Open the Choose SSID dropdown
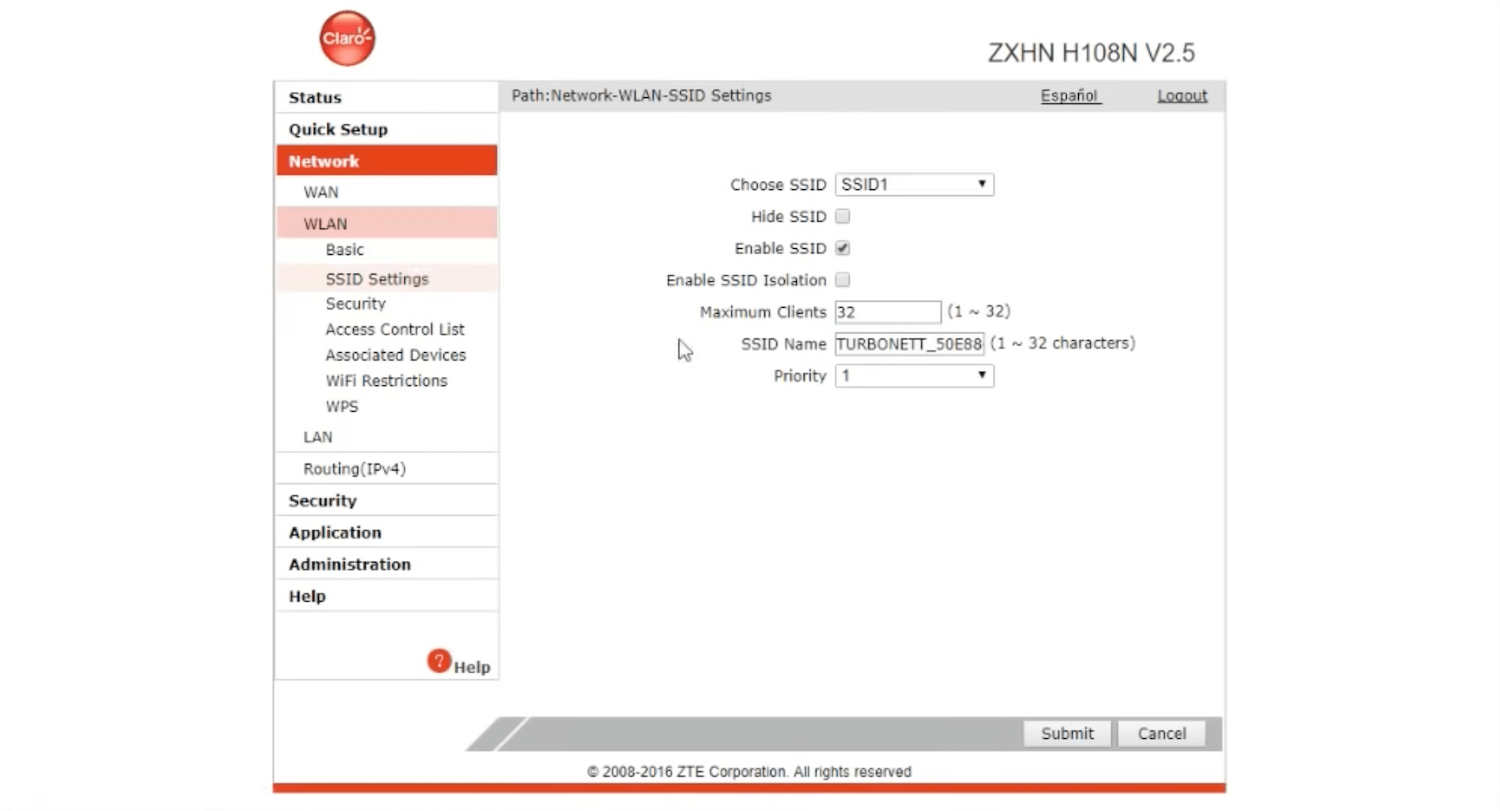 (x=914, y=184)
